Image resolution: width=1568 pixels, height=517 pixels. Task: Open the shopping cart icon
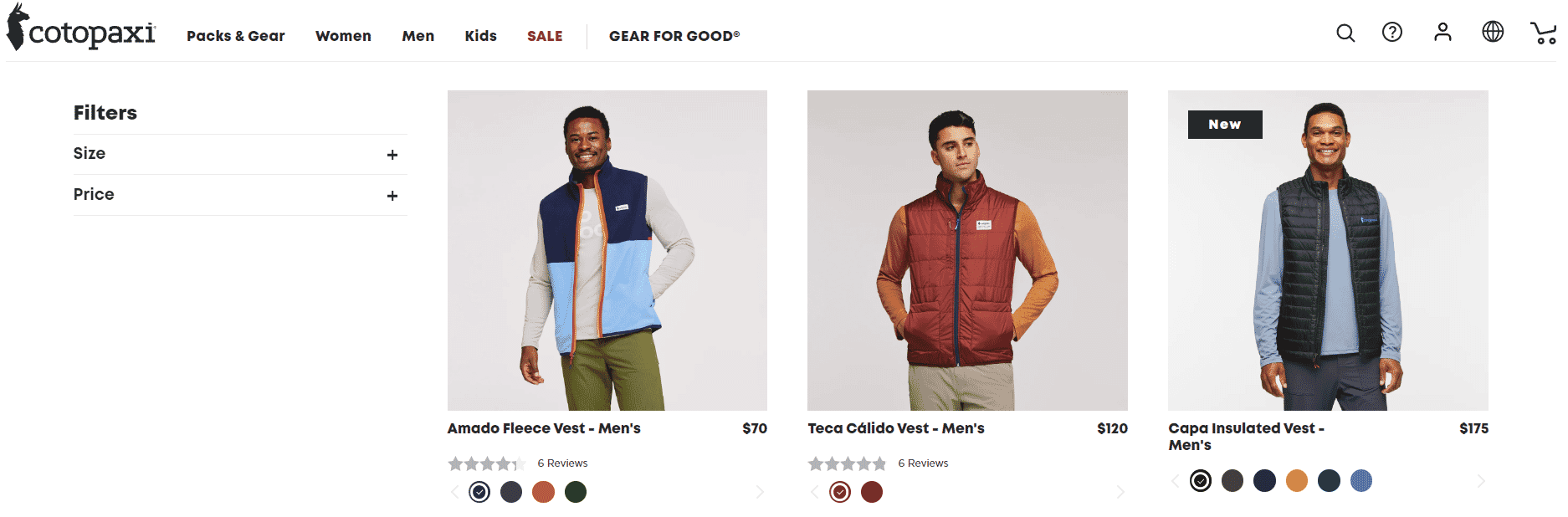coord(1543,33)
